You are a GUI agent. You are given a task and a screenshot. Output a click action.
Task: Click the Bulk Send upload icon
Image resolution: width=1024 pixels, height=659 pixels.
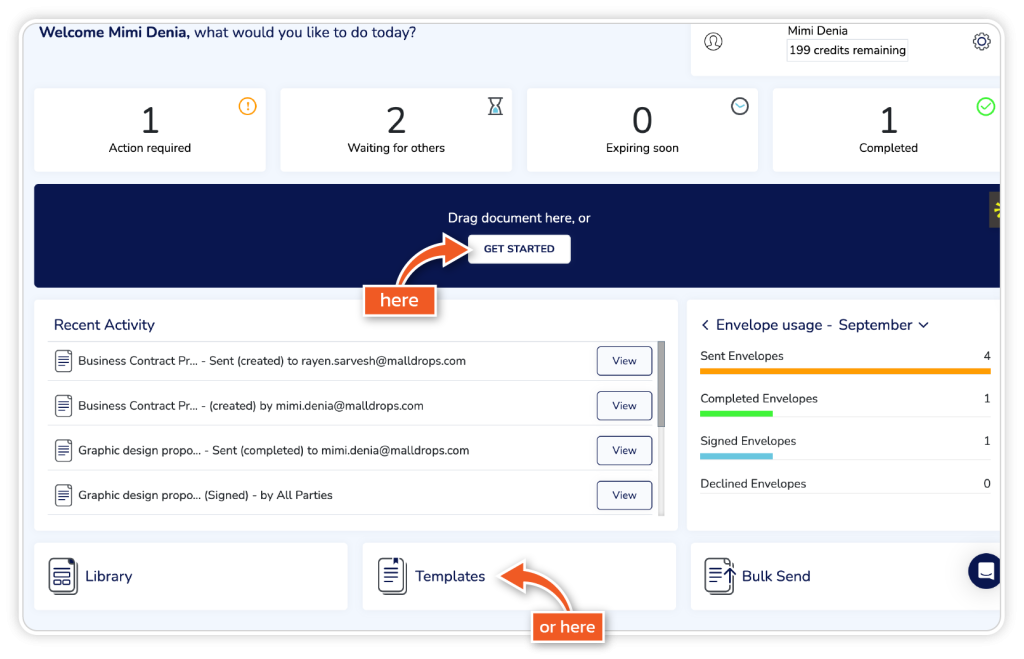click(719, 576)
